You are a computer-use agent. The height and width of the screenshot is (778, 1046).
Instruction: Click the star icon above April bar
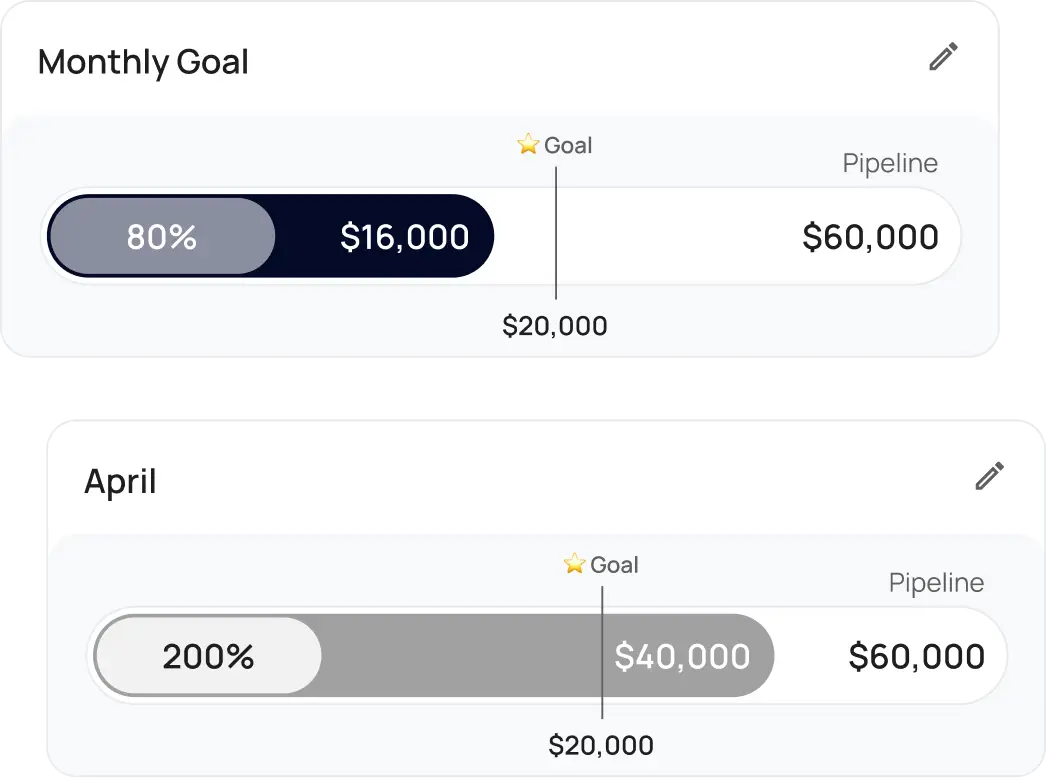[574, 564]
